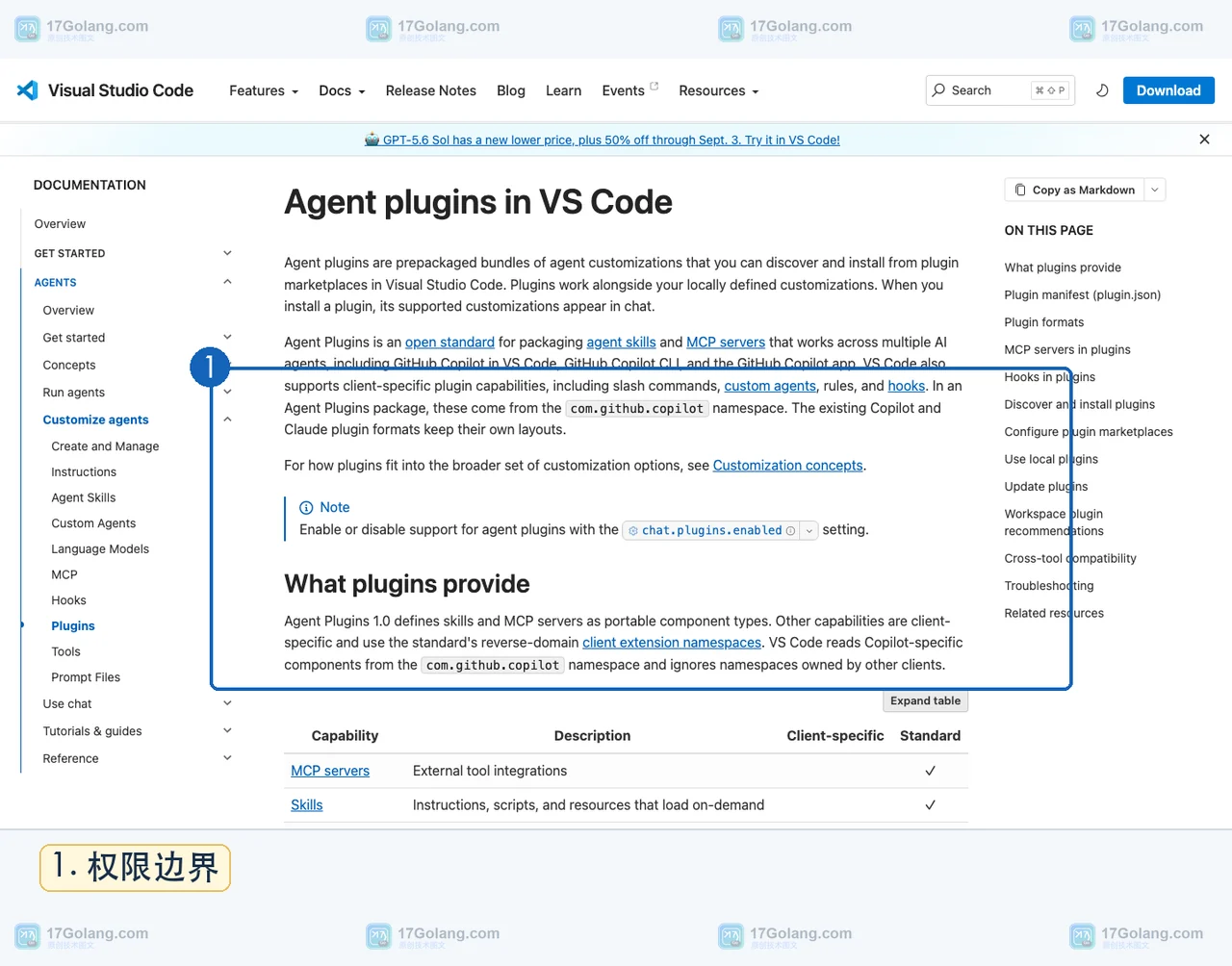Open the Customization concepts link
The image size is (1232, 966).
click(x=787, y=466)
